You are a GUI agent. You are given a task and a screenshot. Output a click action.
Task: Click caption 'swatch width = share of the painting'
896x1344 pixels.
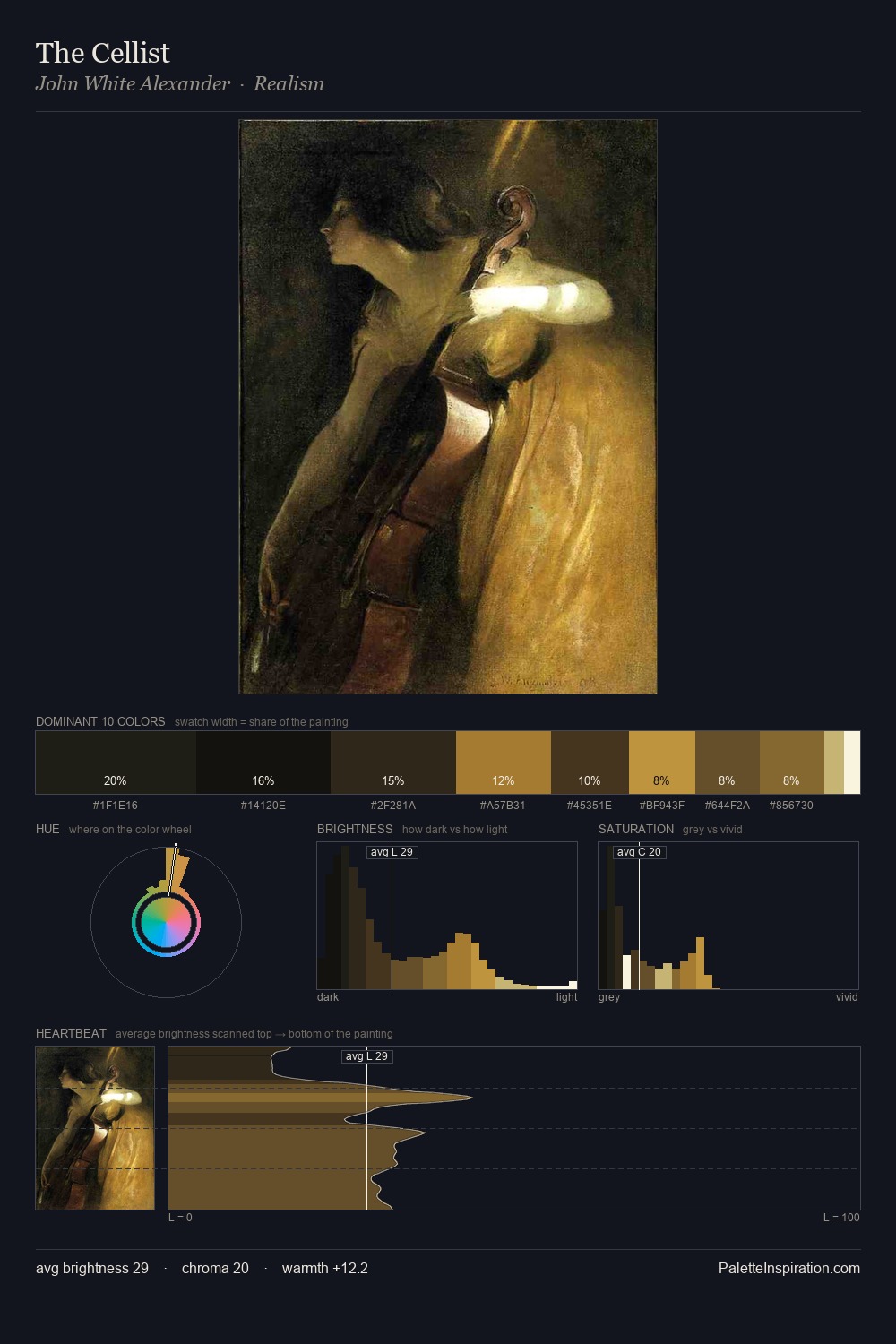point(262,722)
